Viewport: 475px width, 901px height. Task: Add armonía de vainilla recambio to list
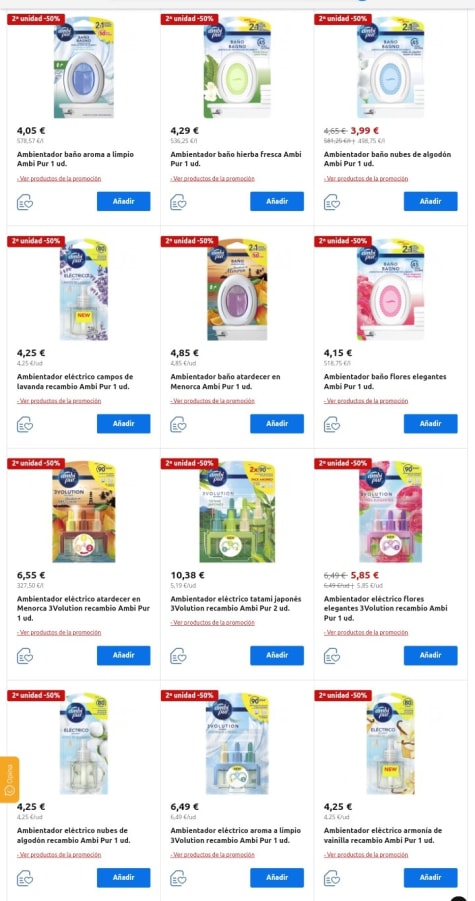[x=331, y=878]
